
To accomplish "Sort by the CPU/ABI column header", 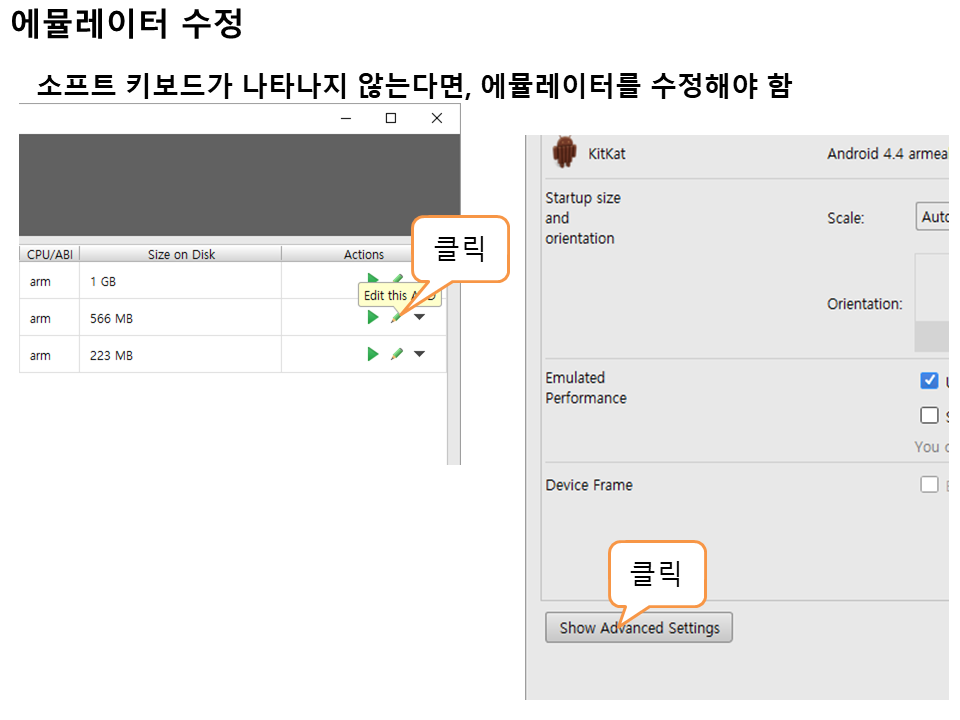I will point(49,254).
